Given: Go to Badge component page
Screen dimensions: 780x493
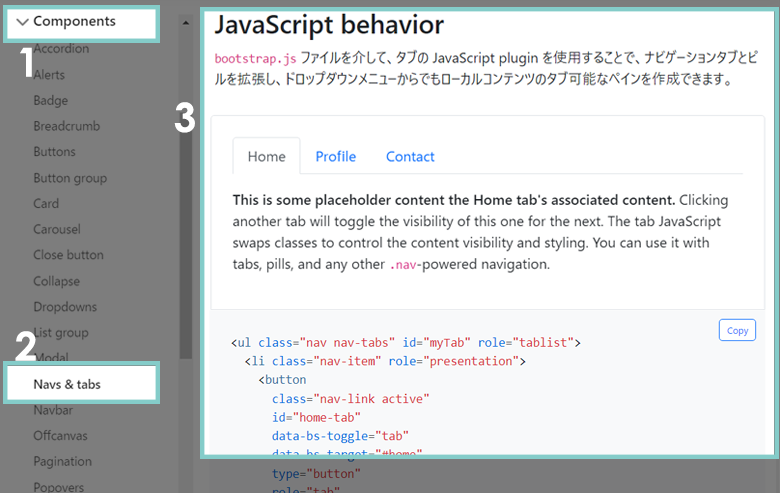Looking at the screenshot, I should point(50,100).
